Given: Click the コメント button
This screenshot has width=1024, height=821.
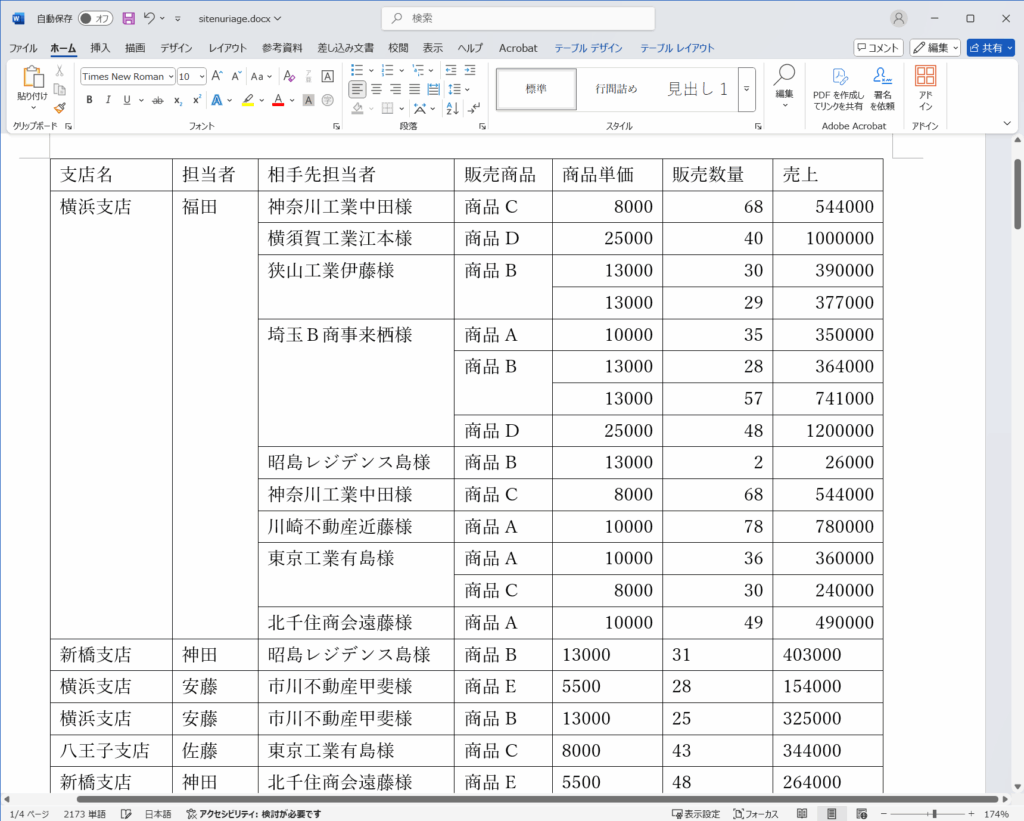Looking at the screenshot, I should click(878, 47).
